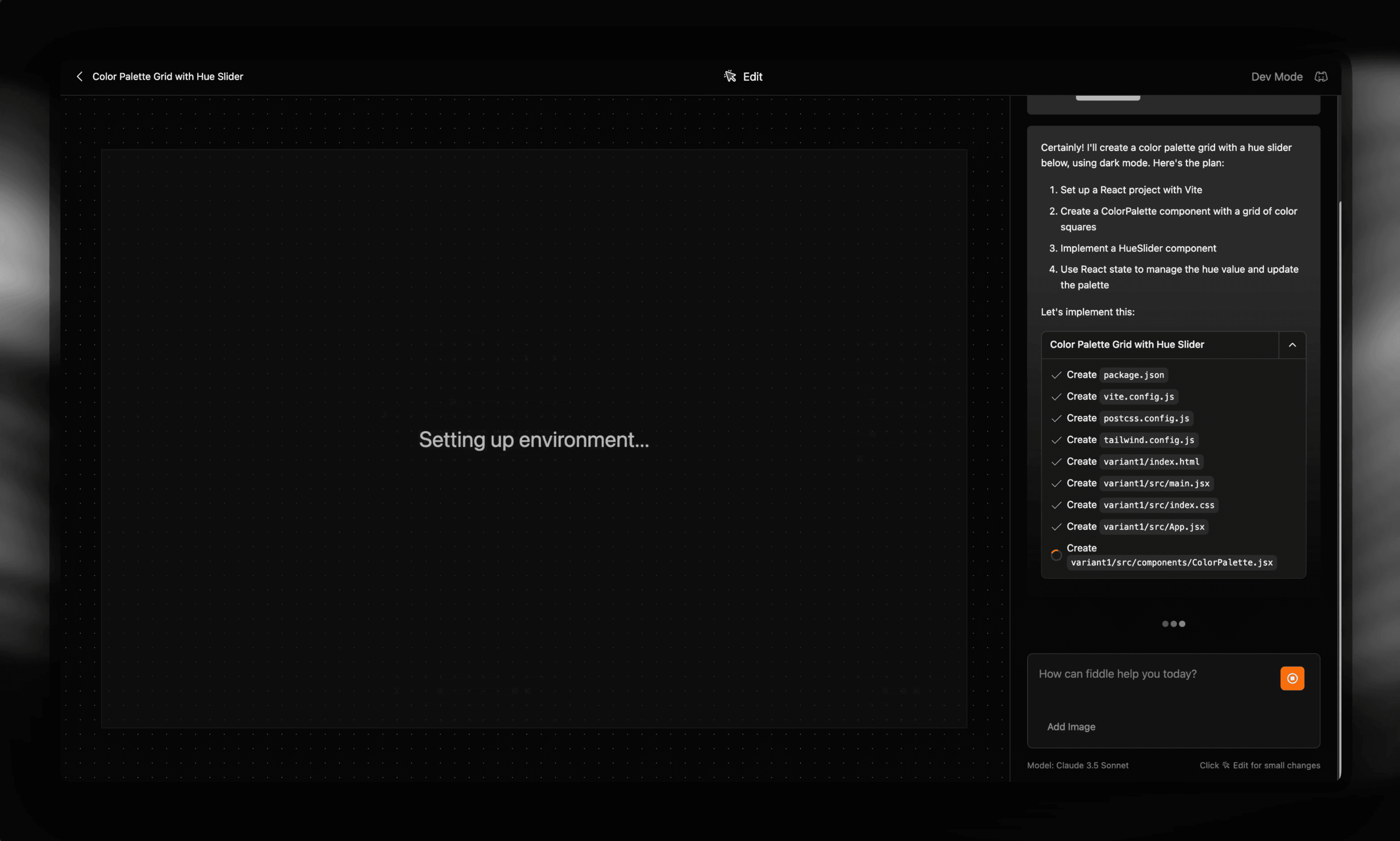This screenshot has height=841, width=1400.
Task: Click the checkmark next to variant1/src/main.jsx
Action: 1056,483
